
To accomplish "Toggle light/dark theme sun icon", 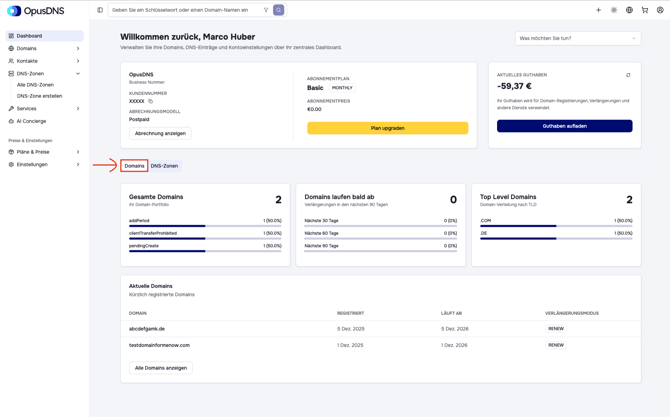I will [614, 10].
